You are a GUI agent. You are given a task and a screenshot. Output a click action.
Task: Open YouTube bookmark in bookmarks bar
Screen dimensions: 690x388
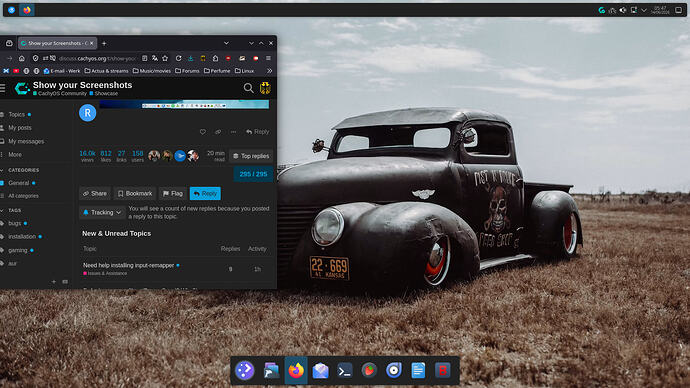(16, 70)
